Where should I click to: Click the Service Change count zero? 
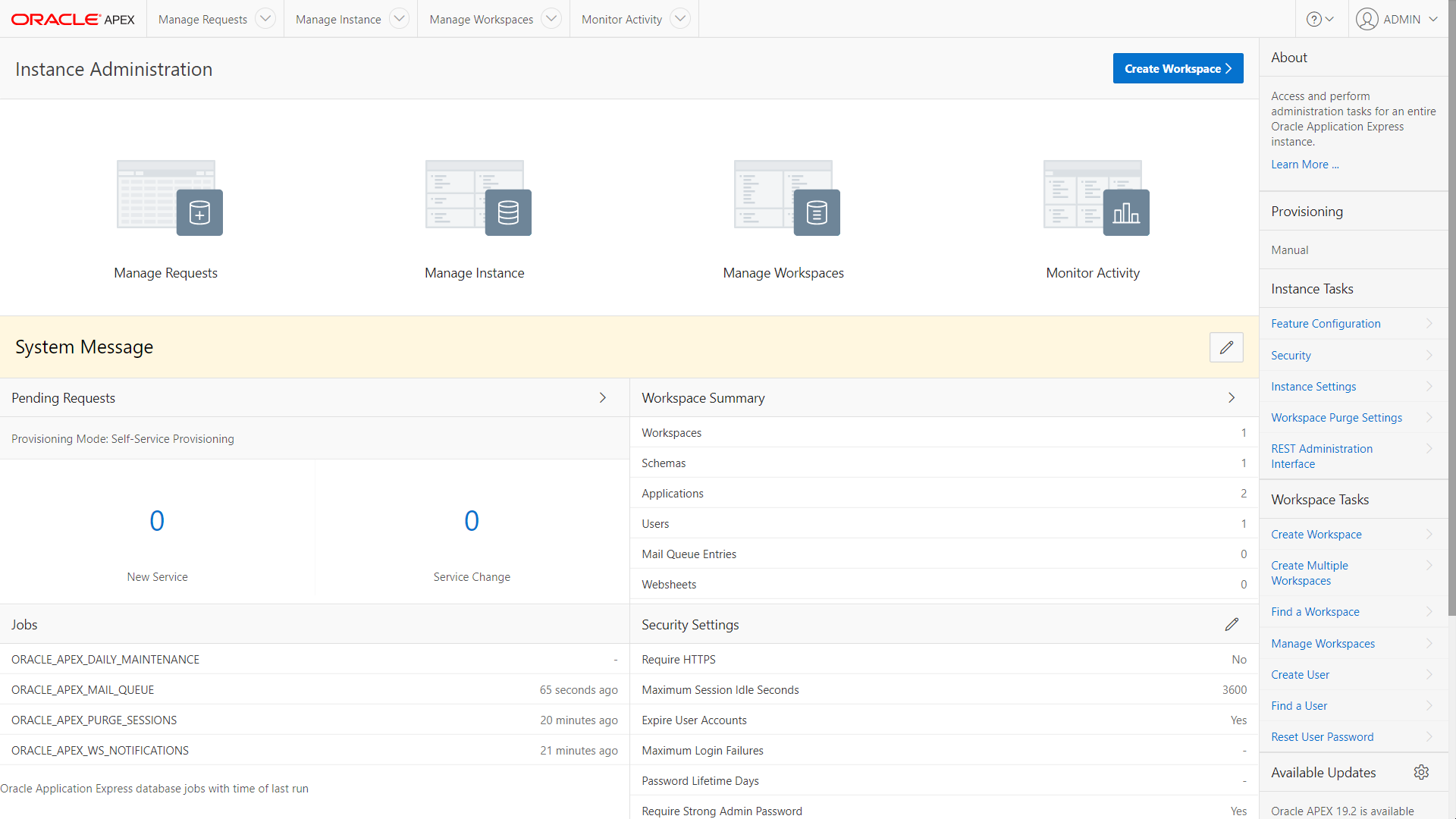(472, 521)
